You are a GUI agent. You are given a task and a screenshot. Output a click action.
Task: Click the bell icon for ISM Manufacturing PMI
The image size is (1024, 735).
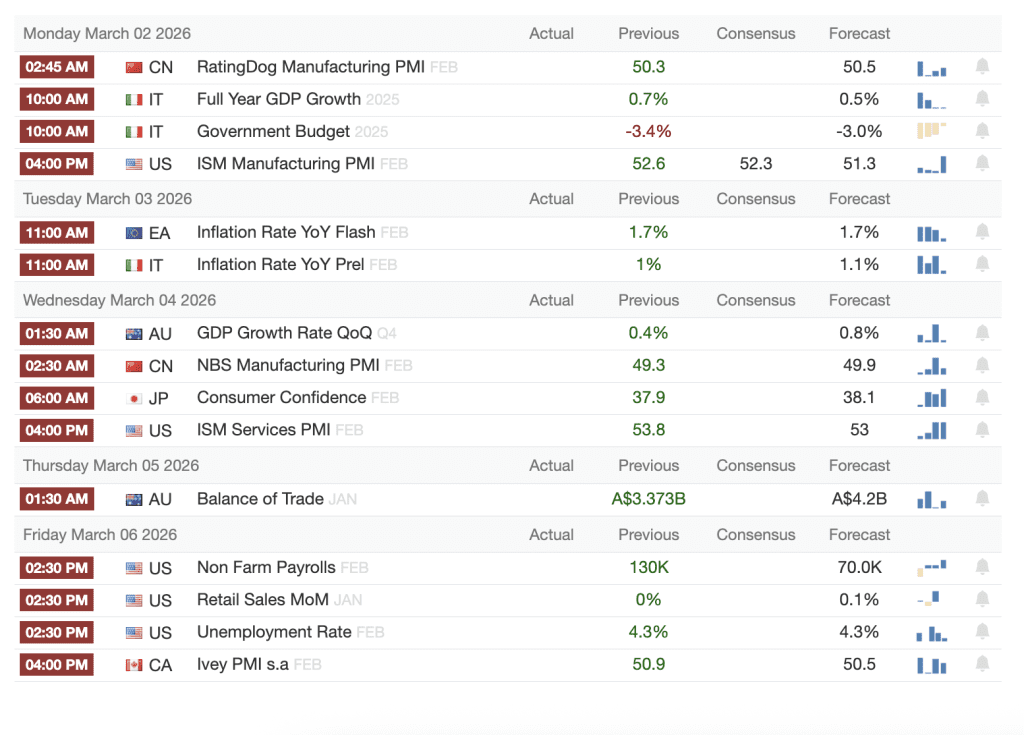[982, 163]
